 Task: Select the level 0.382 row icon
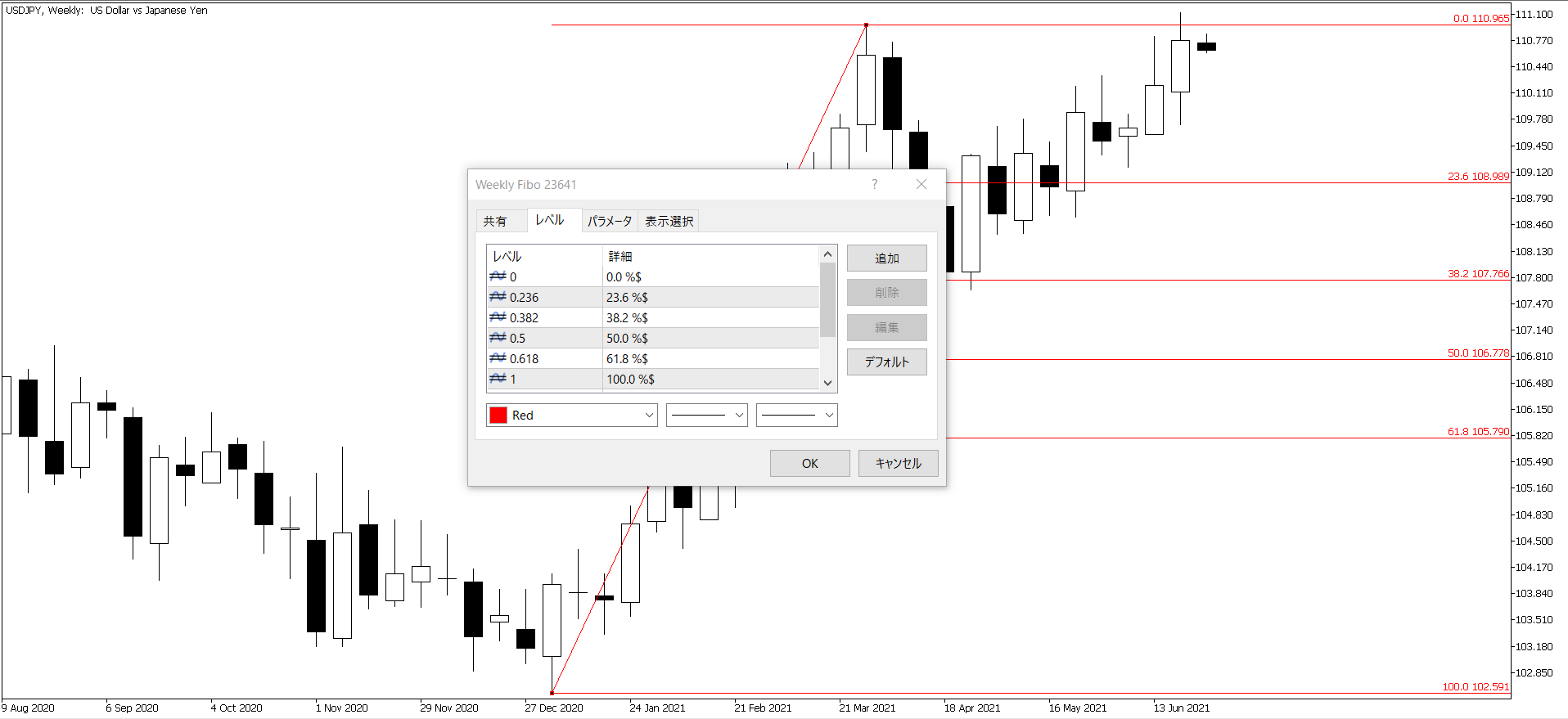pos(498,317)
